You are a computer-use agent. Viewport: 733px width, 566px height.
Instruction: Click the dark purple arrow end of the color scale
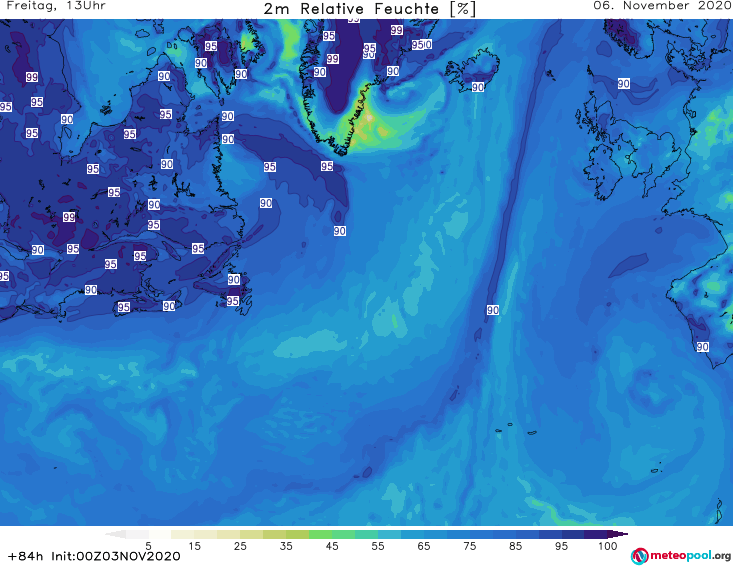click(618, 534)
